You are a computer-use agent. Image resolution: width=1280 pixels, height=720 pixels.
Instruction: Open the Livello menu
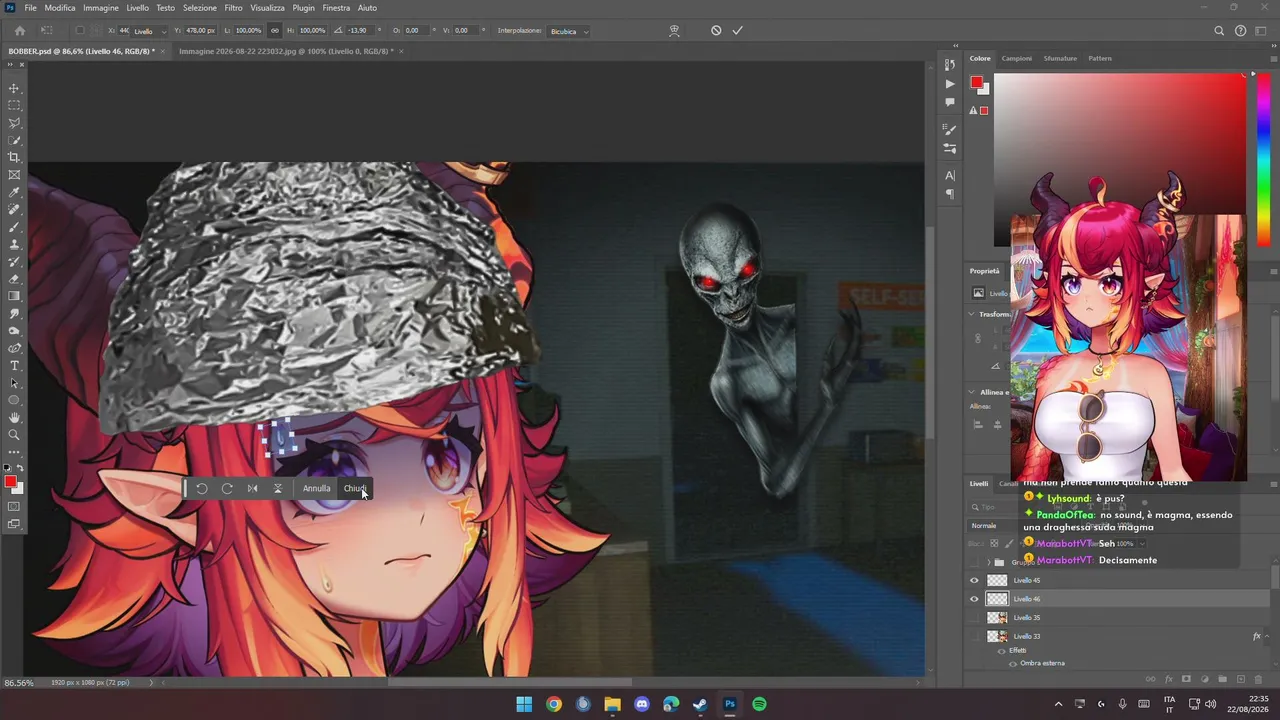pyautogui.click(x=138, y=8)
